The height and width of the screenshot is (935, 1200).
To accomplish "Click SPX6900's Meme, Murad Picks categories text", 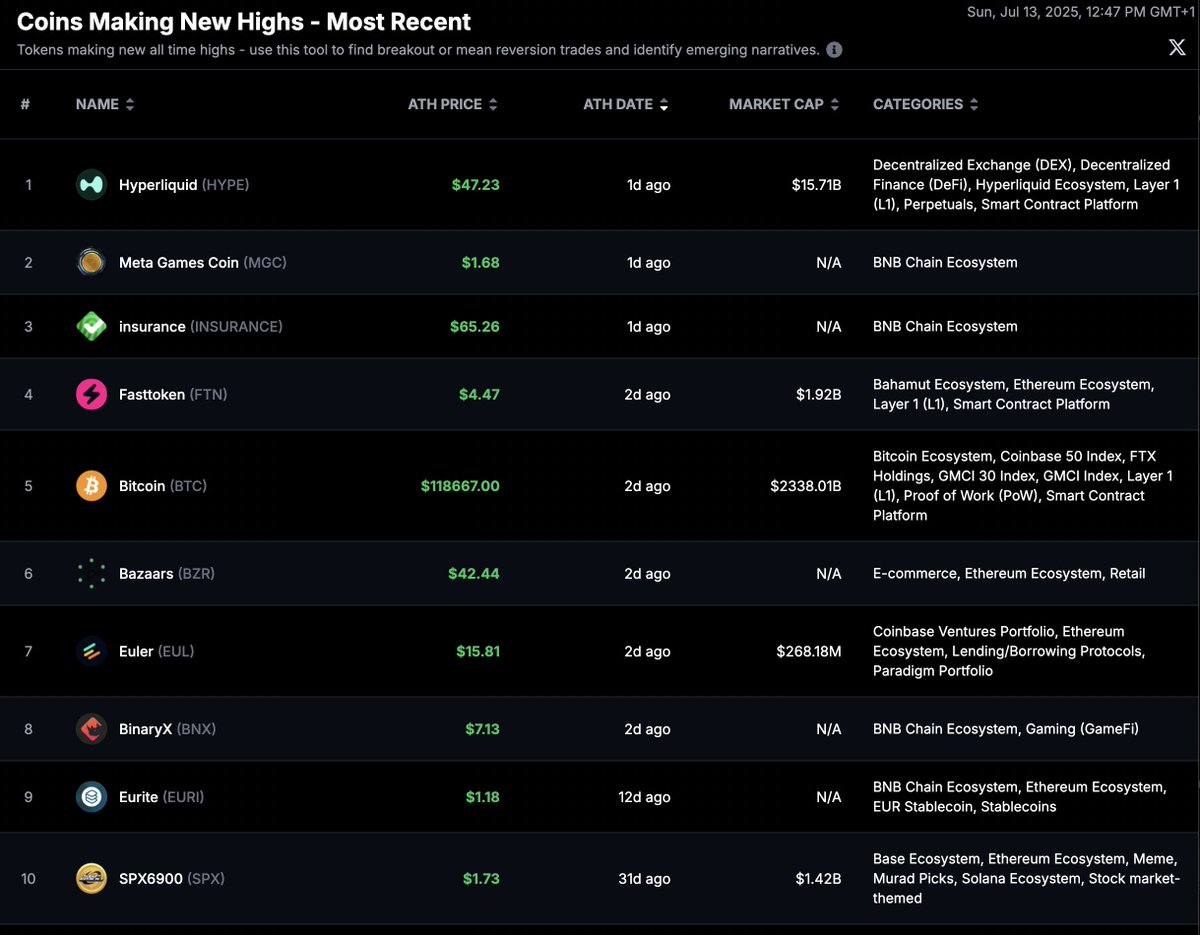I will [1027, 879].
